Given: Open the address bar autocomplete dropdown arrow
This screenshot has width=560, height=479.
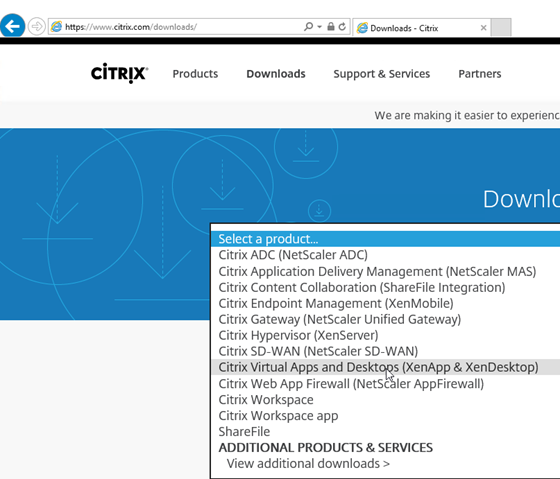Looking at the screenshot, I should [319, 27].
